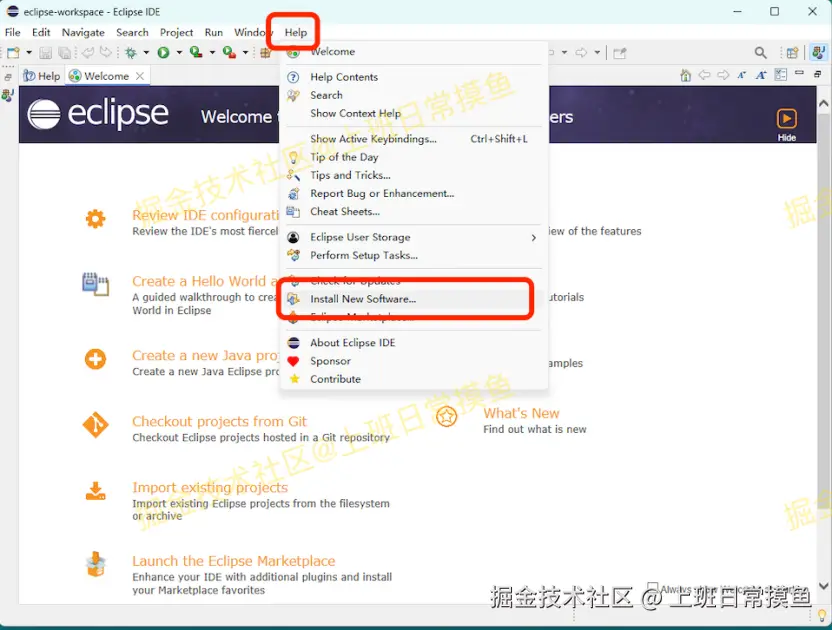Select Report Bug or Enhancement entry
This screenshot has width=832, height=630.
414,193
